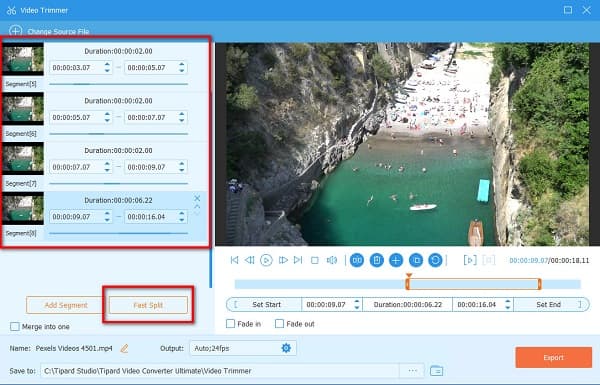Maximize the Video Trimmer window
Image resolution: width=600 pixels, height=385 pixels.
point(568,10)
